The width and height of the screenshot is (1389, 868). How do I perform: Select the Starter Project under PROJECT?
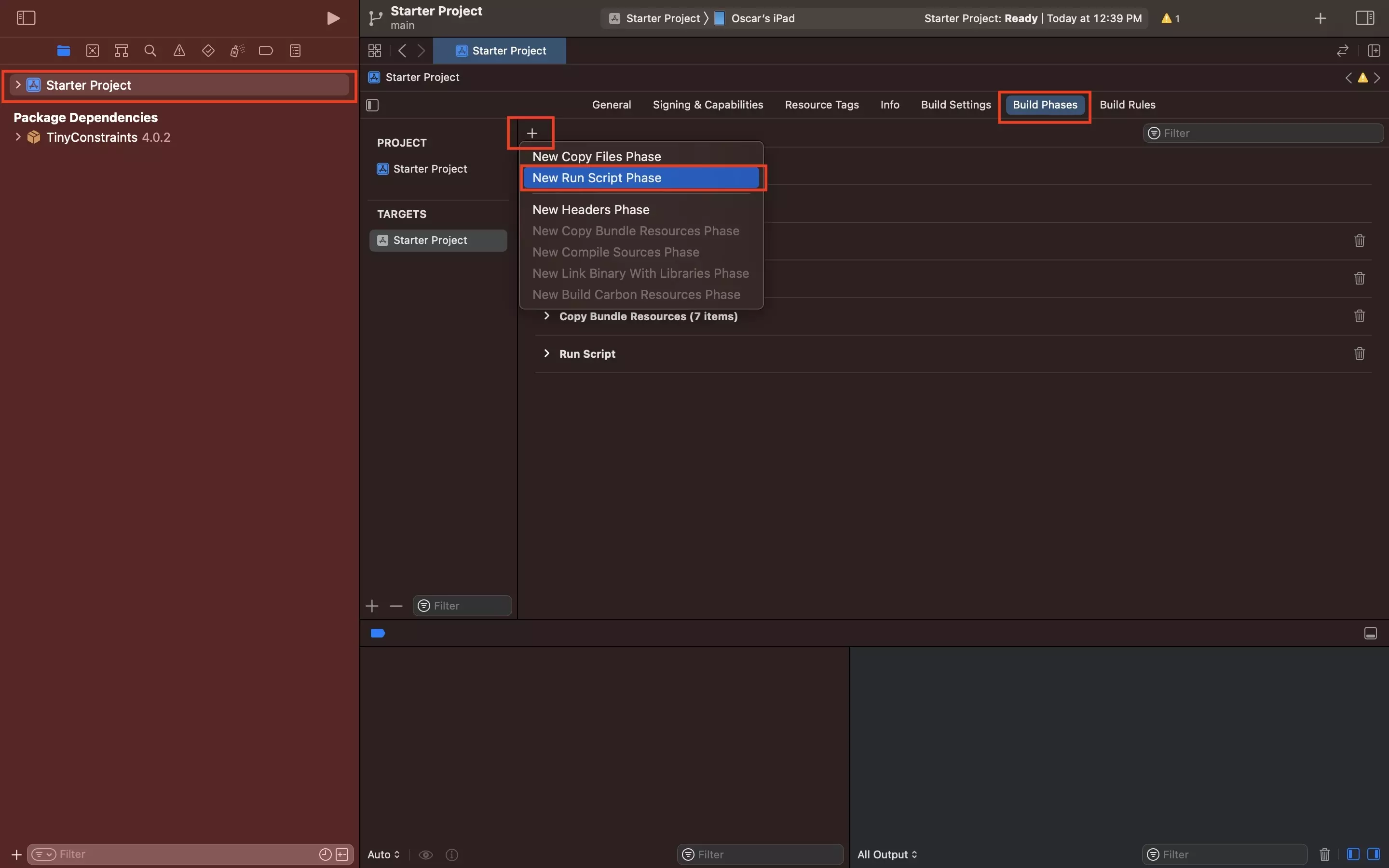[430, 168]
